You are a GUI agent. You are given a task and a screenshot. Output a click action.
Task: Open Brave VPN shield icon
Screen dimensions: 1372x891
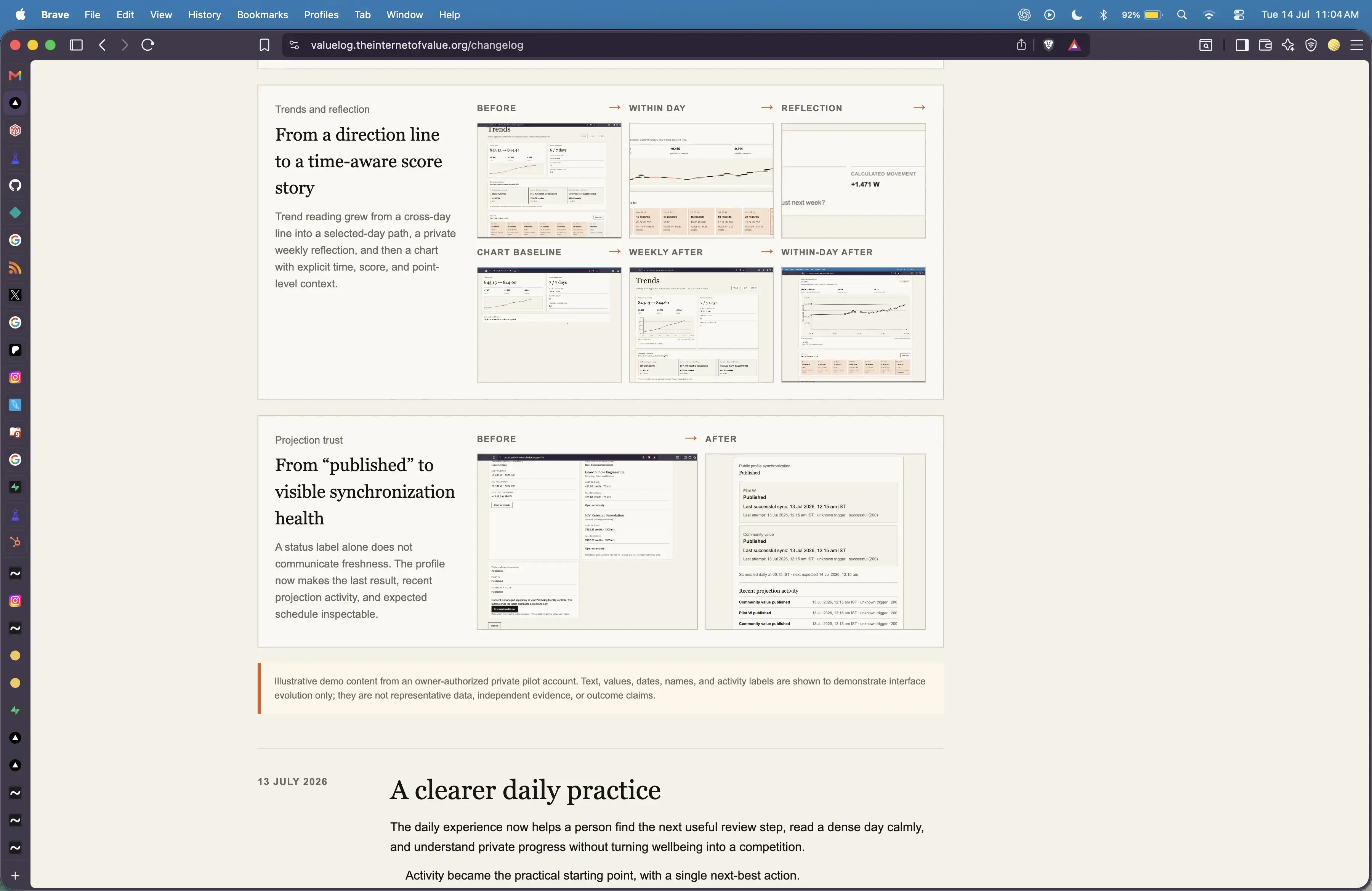(x=1311, y=45)
